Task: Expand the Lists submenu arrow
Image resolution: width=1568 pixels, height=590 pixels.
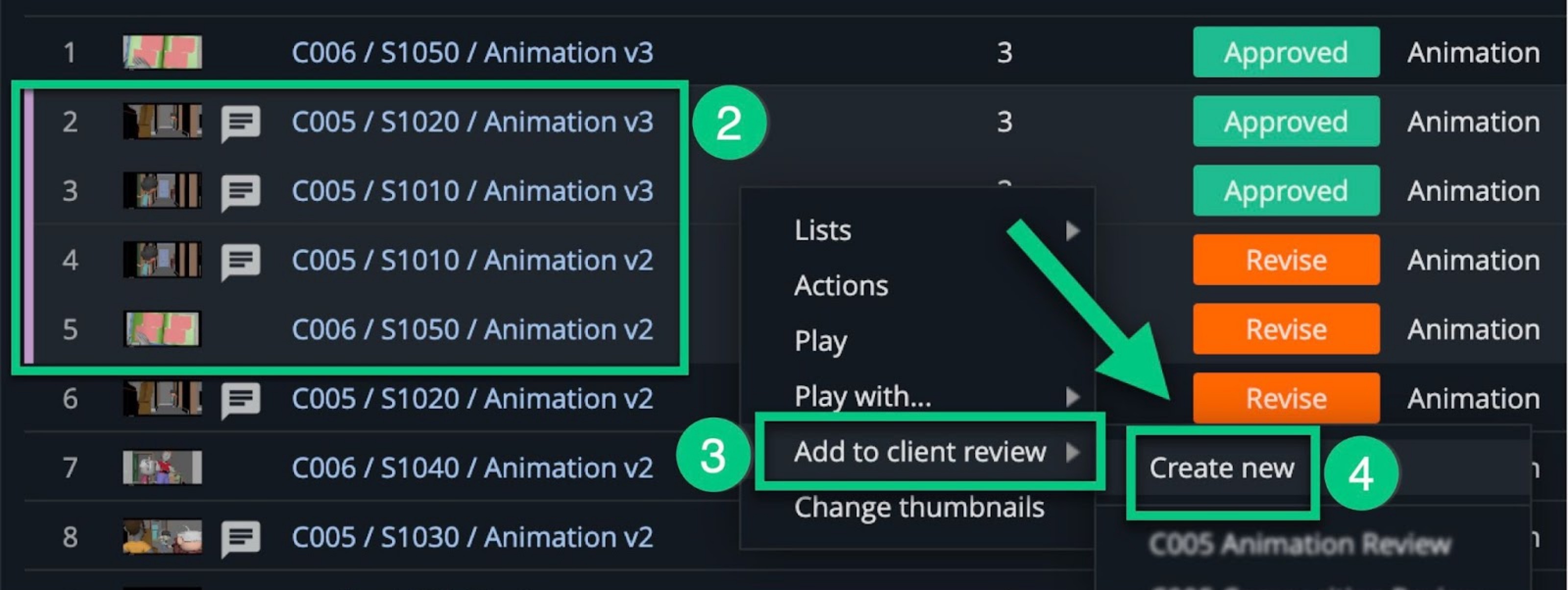Action: coord(1073,231)
